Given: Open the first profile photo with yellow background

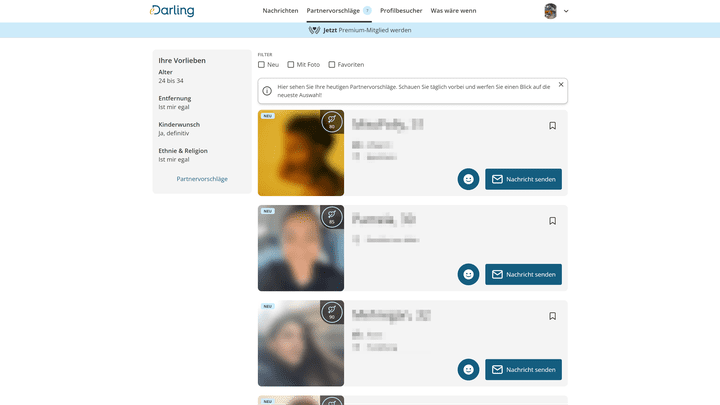Looking at the screenshot, I should (x=301, y=153).
